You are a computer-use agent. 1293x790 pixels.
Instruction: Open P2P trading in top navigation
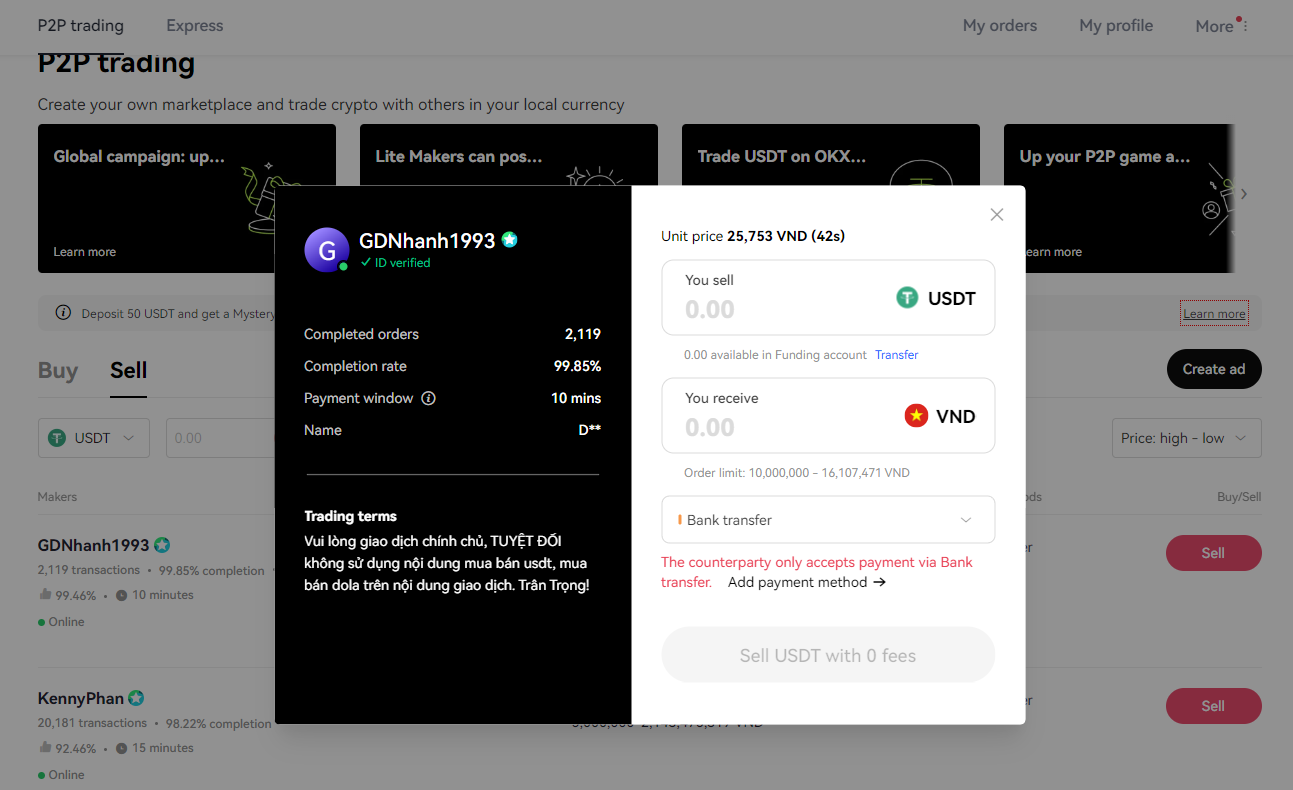click(x=81, y=26)
